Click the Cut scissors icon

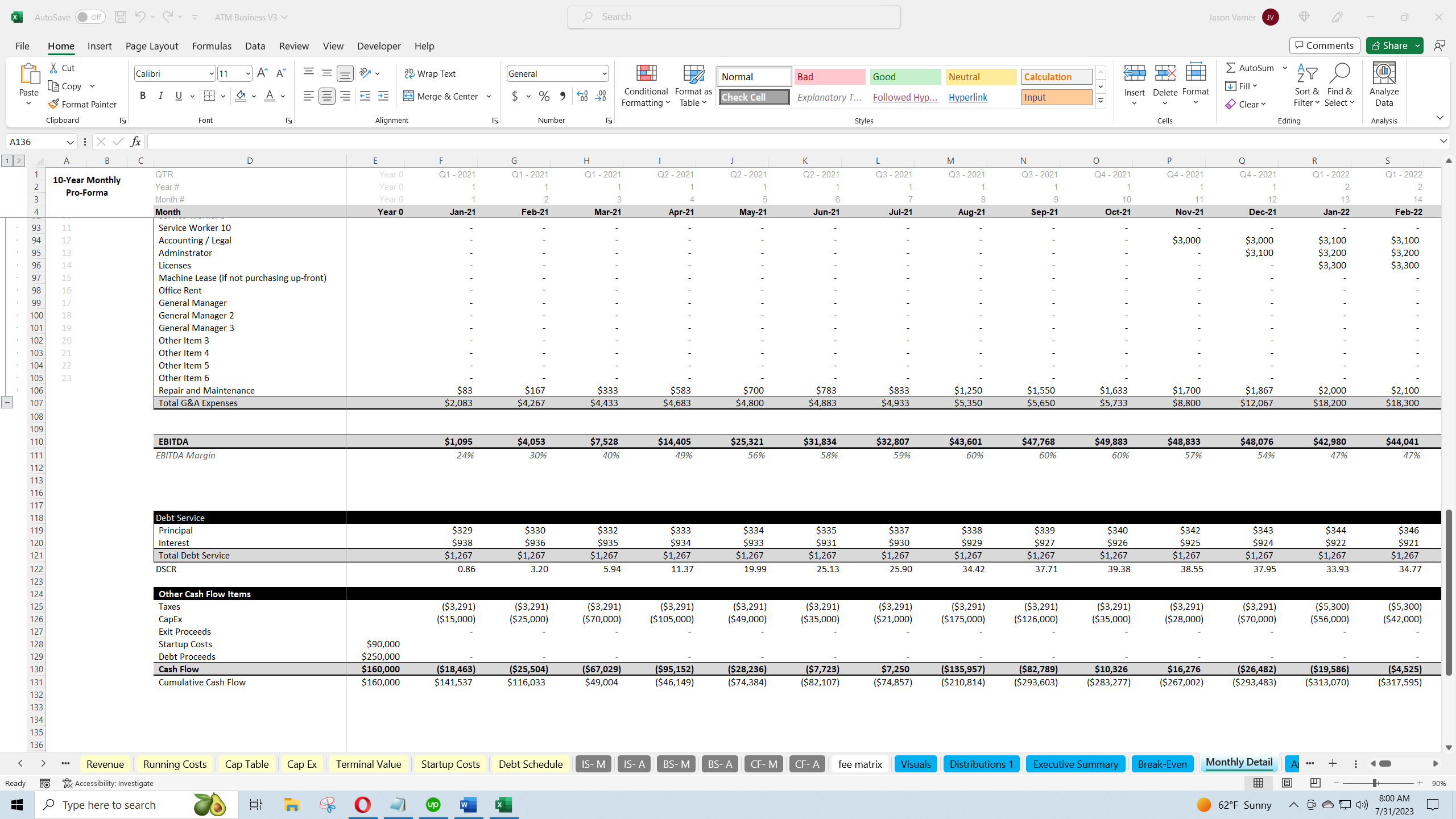pos(53,68)
